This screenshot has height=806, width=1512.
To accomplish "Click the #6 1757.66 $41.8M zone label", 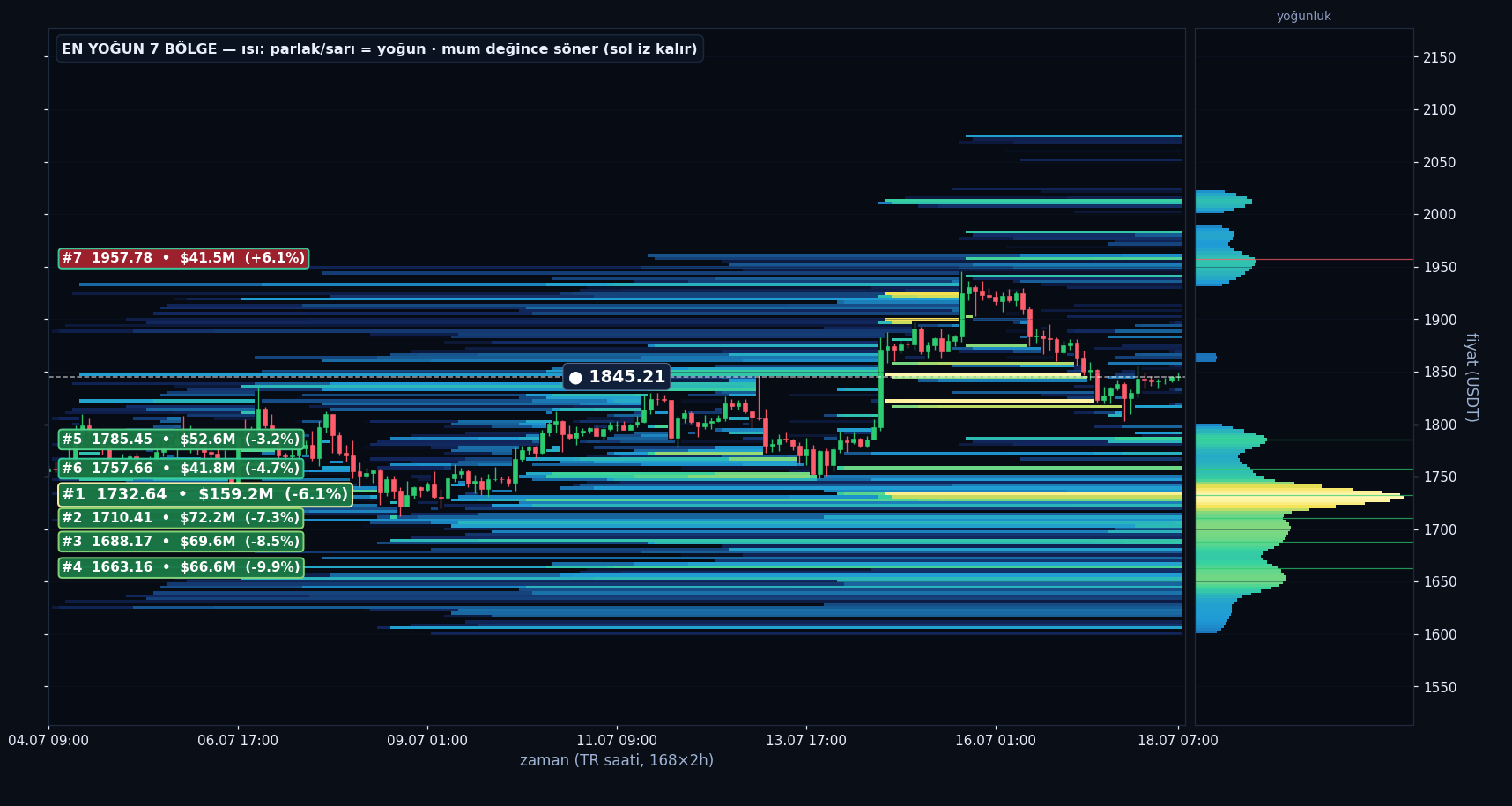I will [181, 469].
